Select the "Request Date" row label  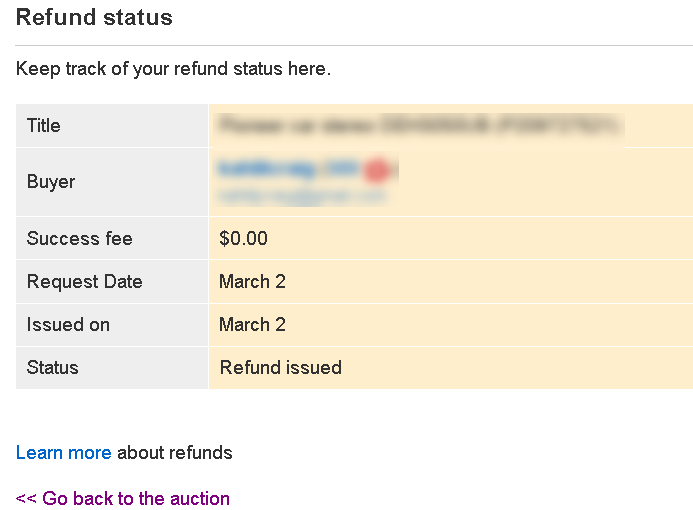click(85, 282)
